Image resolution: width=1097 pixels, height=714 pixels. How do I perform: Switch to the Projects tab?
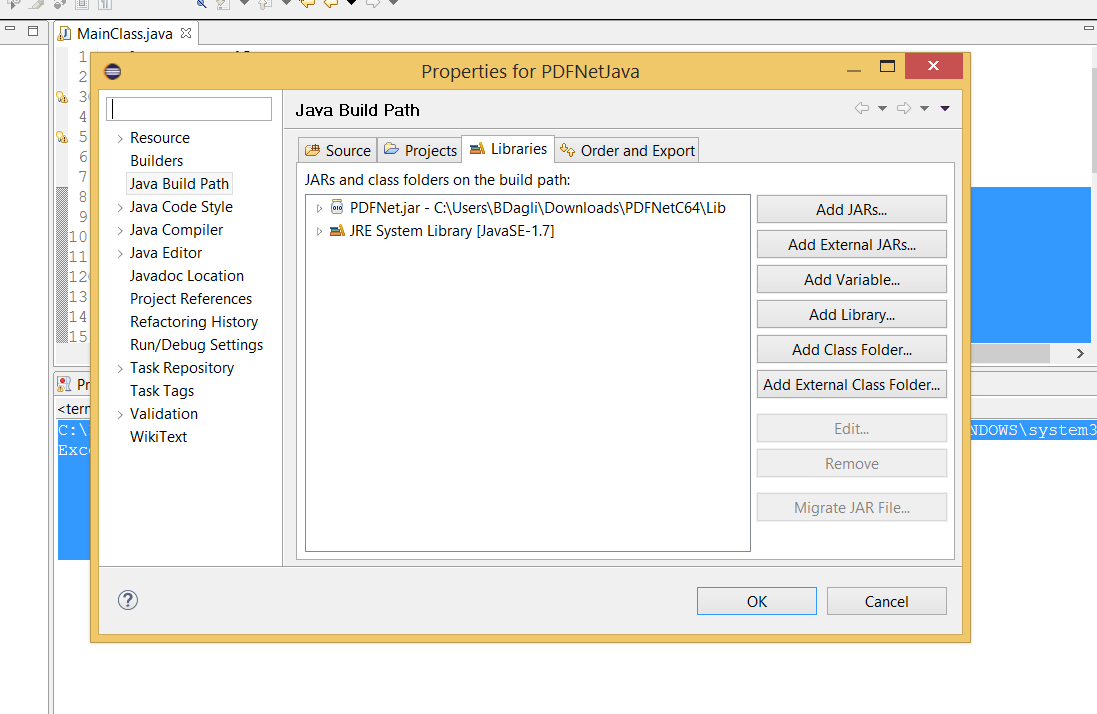pos(420,150)
